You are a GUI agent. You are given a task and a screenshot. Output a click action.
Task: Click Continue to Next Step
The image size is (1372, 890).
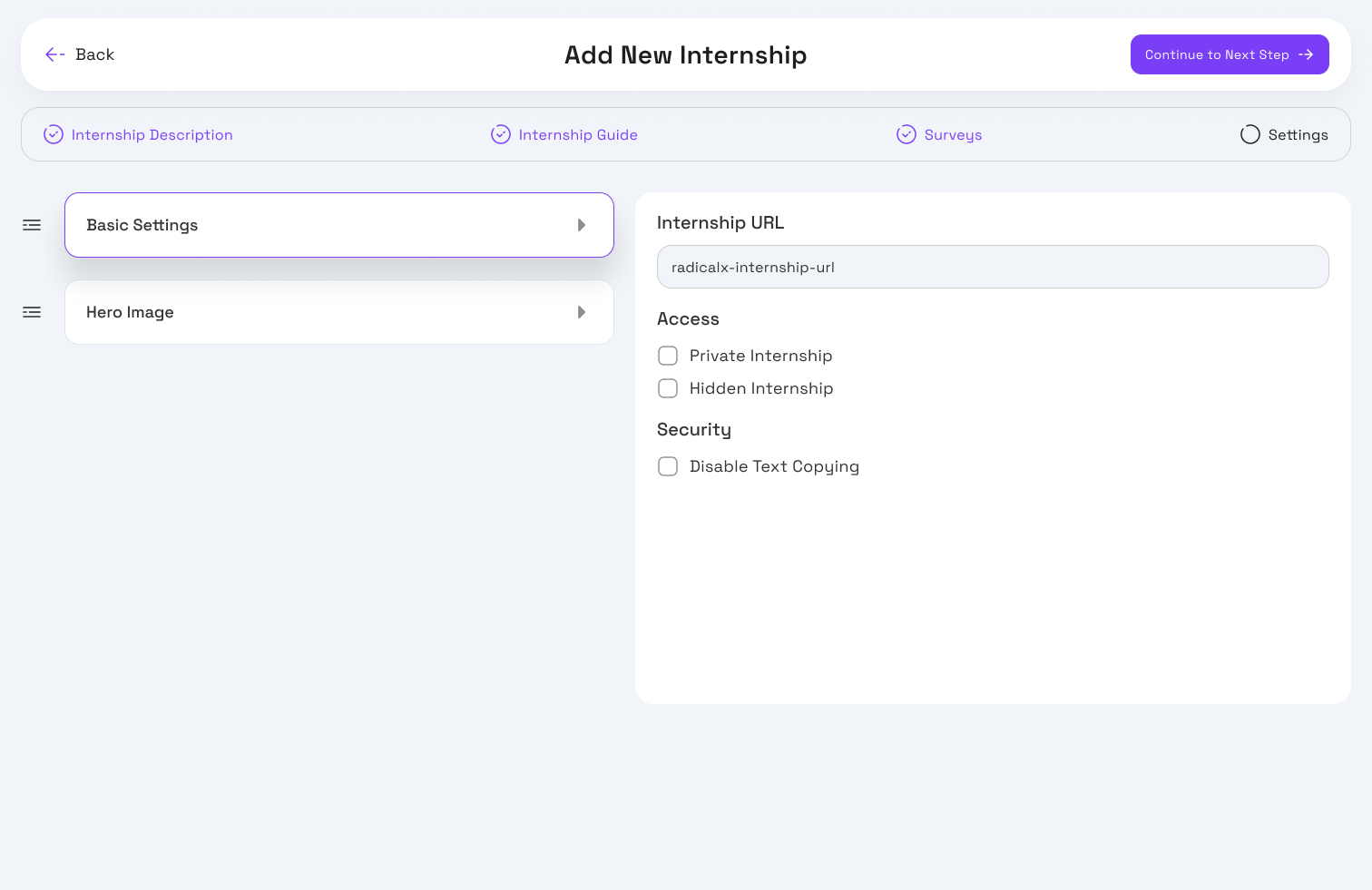(x=1230, y=54)
